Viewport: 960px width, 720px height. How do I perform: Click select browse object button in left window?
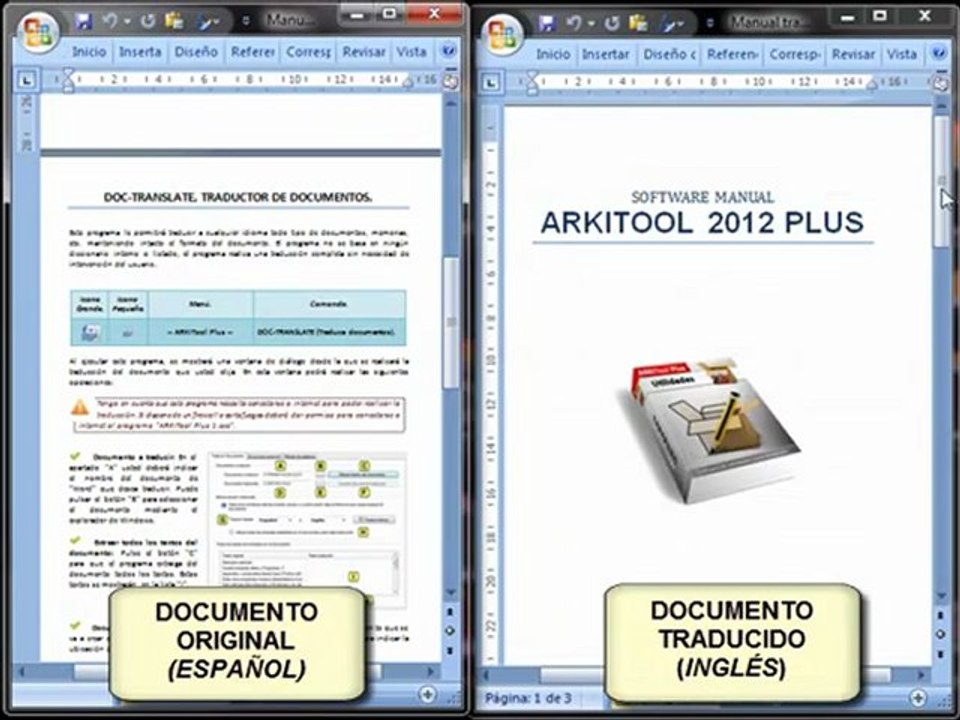tap(450, 631)
